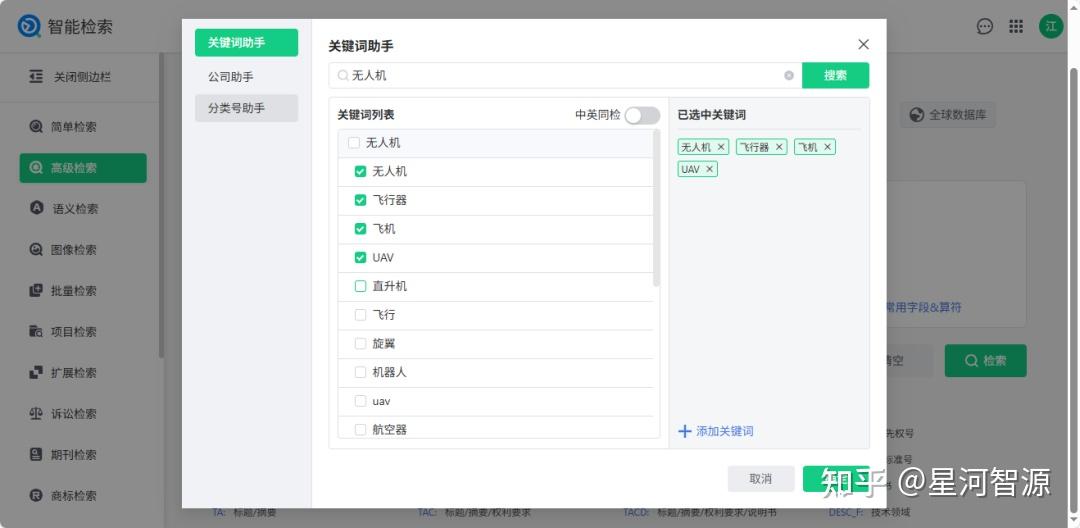Open the chat message icon in header
This screenshot has width=1080, height=528.
[x=985, y=26]
